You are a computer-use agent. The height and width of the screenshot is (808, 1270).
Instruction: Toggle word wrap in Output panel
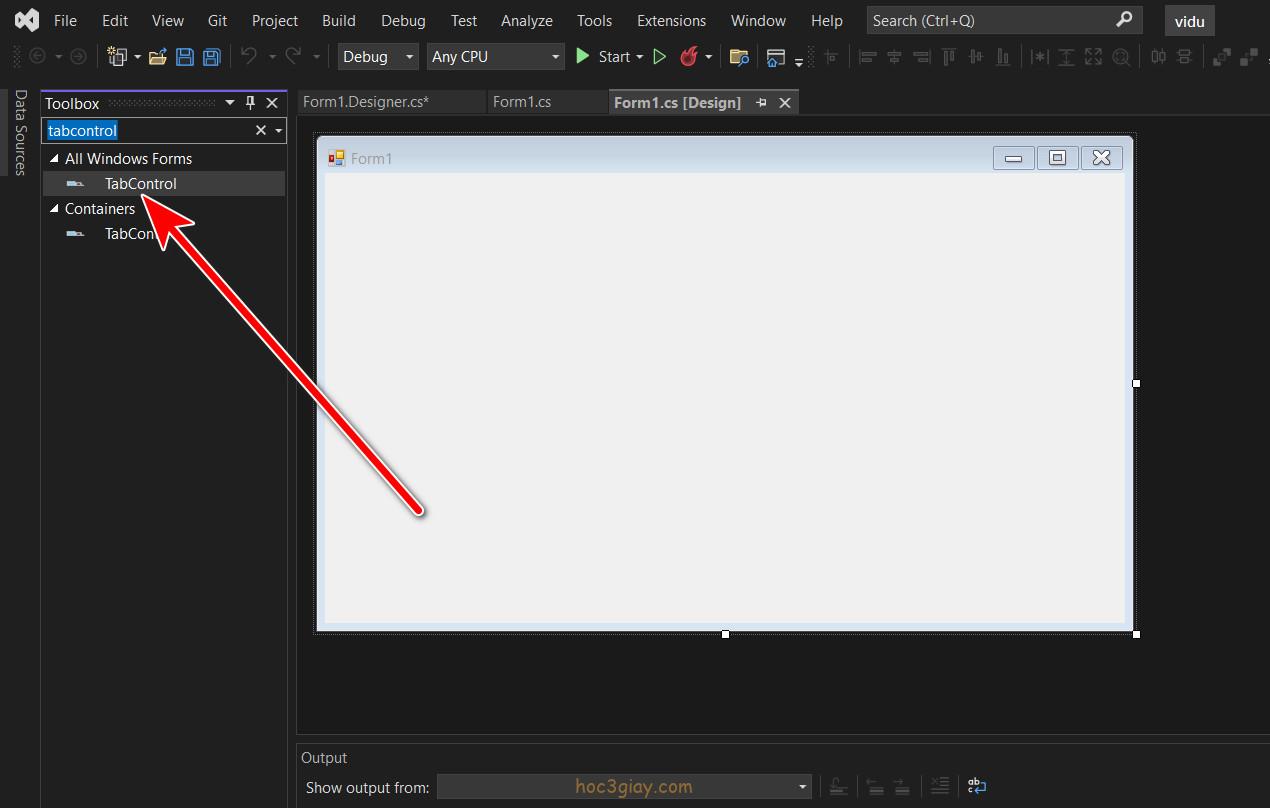977,787
